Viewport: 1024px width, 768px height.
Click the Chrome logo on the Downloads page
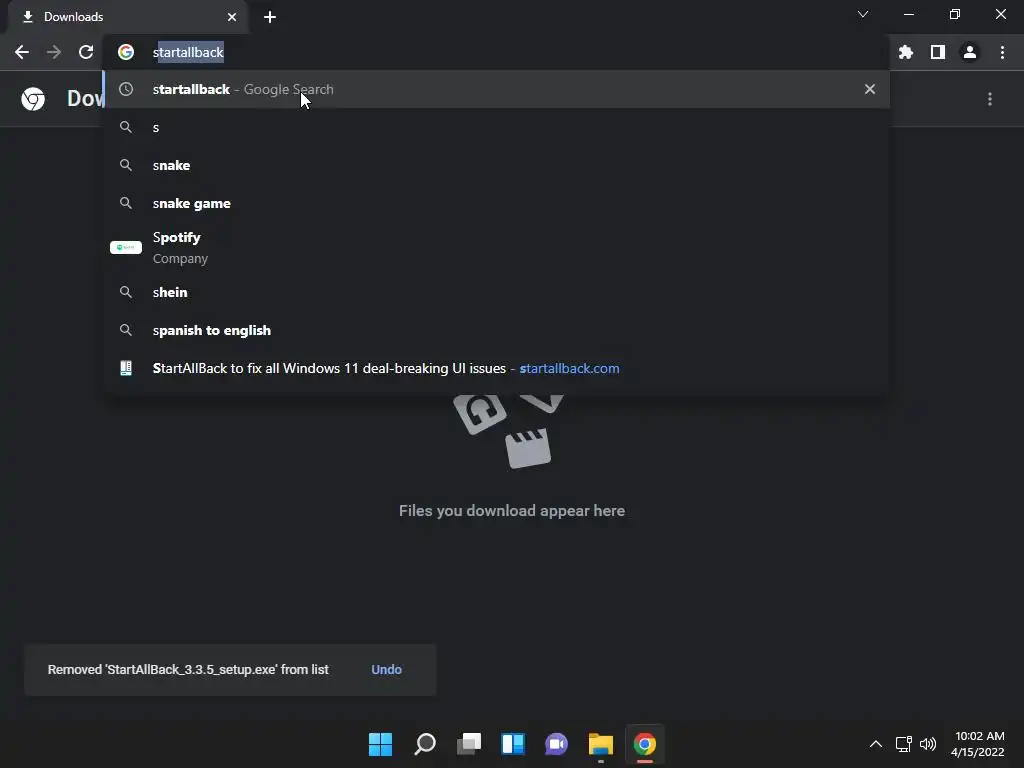click(x=33, y=99)
